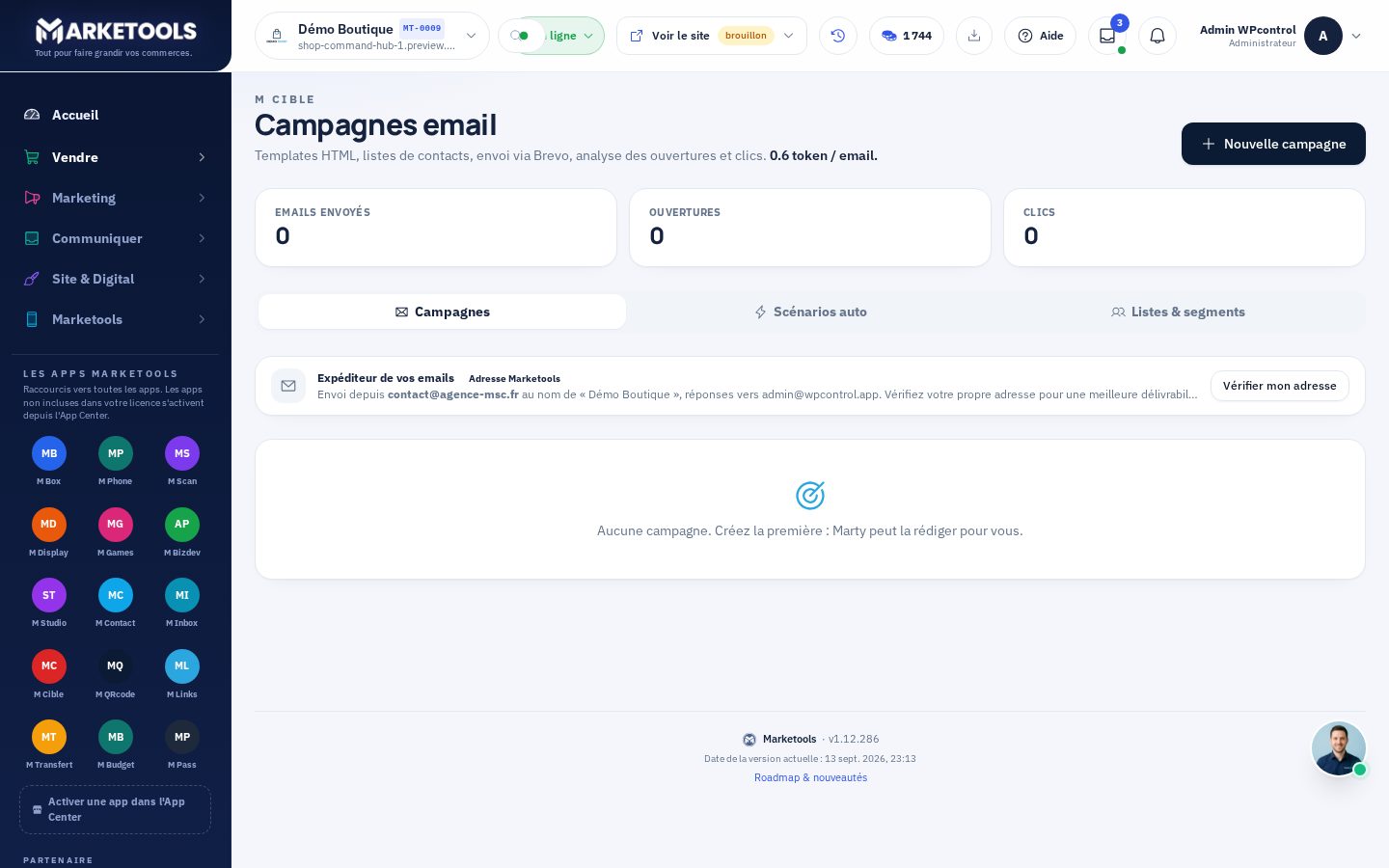This screenshot has height=868, width=1389.
Task: Click the Adresse Marketools label
Action: (x=514, y=378)
